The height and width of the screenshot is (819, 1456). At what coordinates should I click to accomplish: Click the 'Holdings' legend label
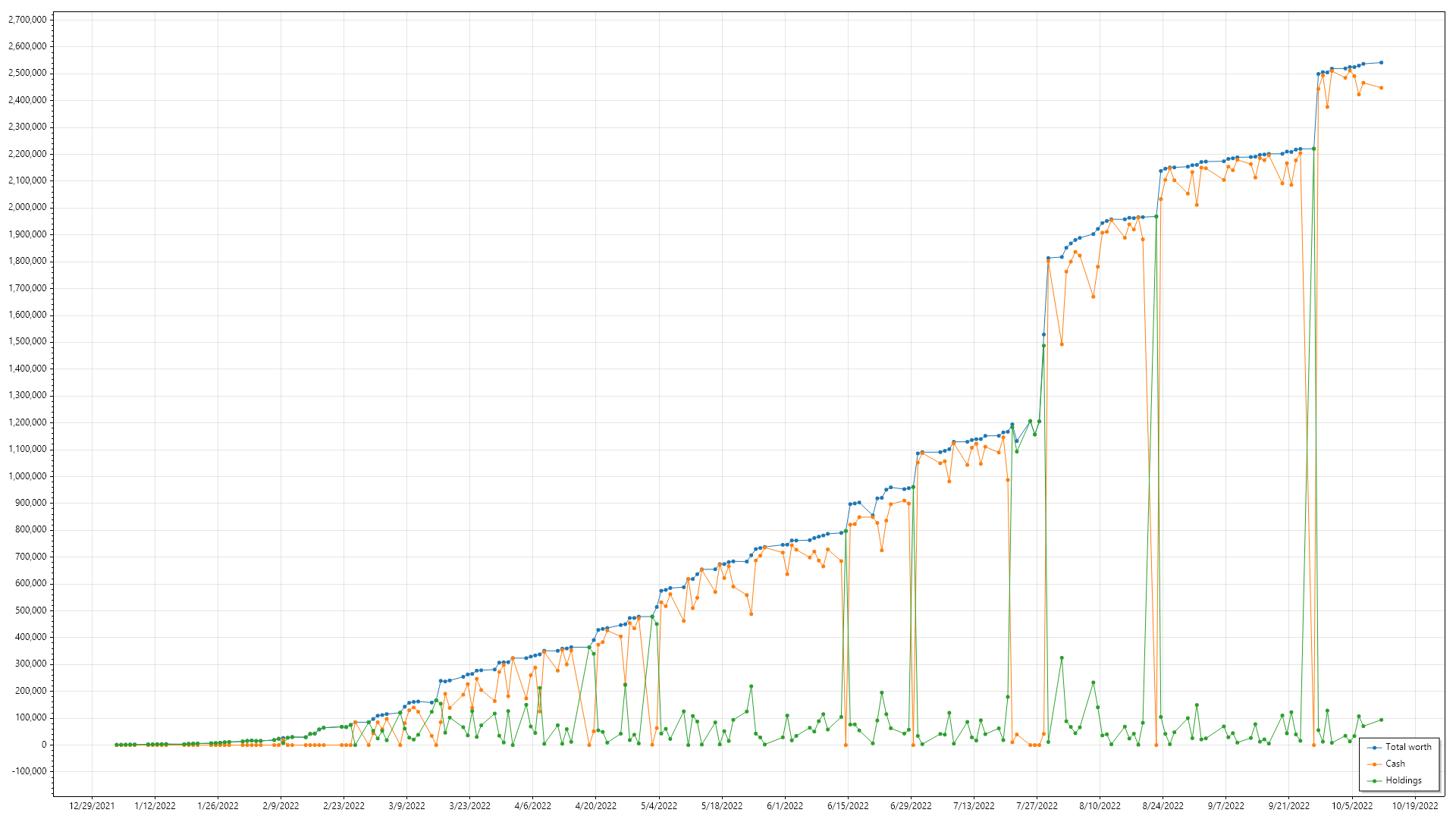coord(1404,780)
